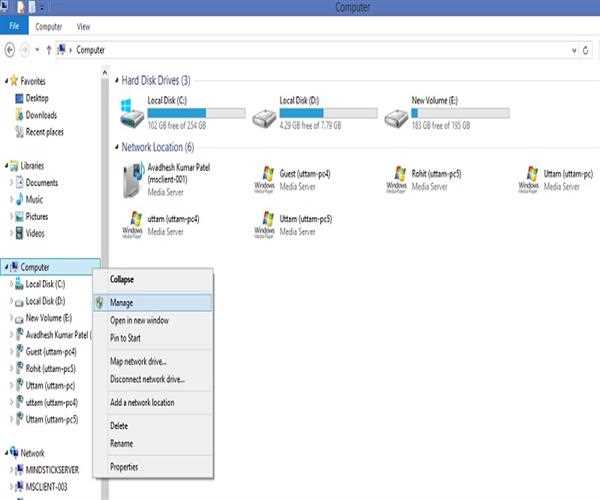Open Guest (uttam-pc4) media server icon
The height and width of the screenshot is (500, 600).
tap(264, 180)
